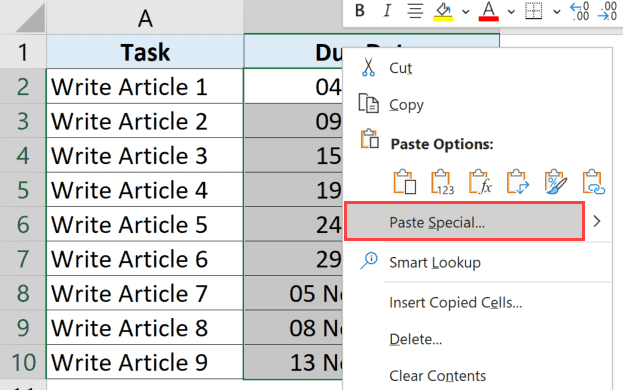Select due date cell starting with 24

coord(293,224)
